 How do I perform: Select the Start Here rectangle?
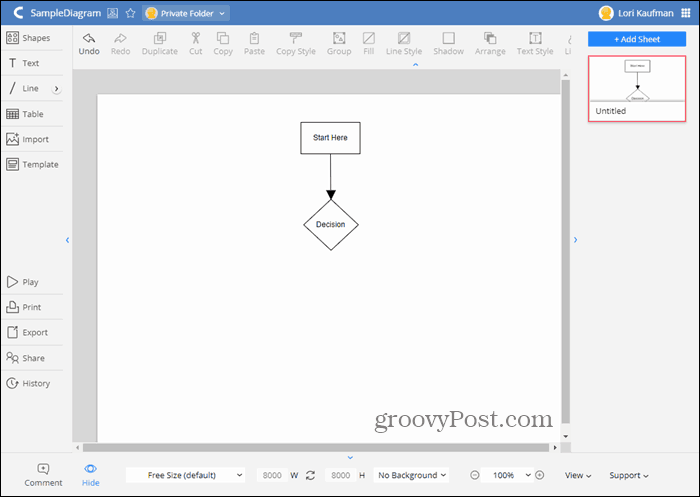point(330,138)
